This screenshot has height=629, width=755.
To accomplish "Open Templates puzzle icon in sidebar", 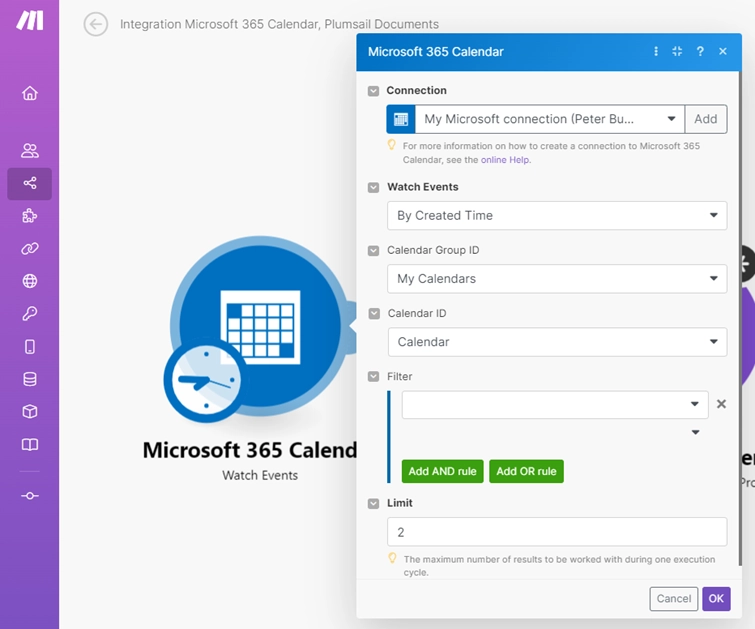I will pos(30,216).
